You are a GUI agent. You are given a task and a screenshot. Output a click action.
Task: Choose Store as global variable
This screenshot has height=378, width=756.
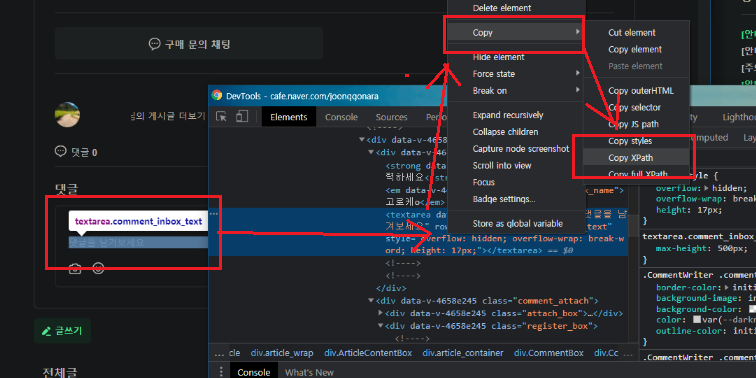(516, 224)
